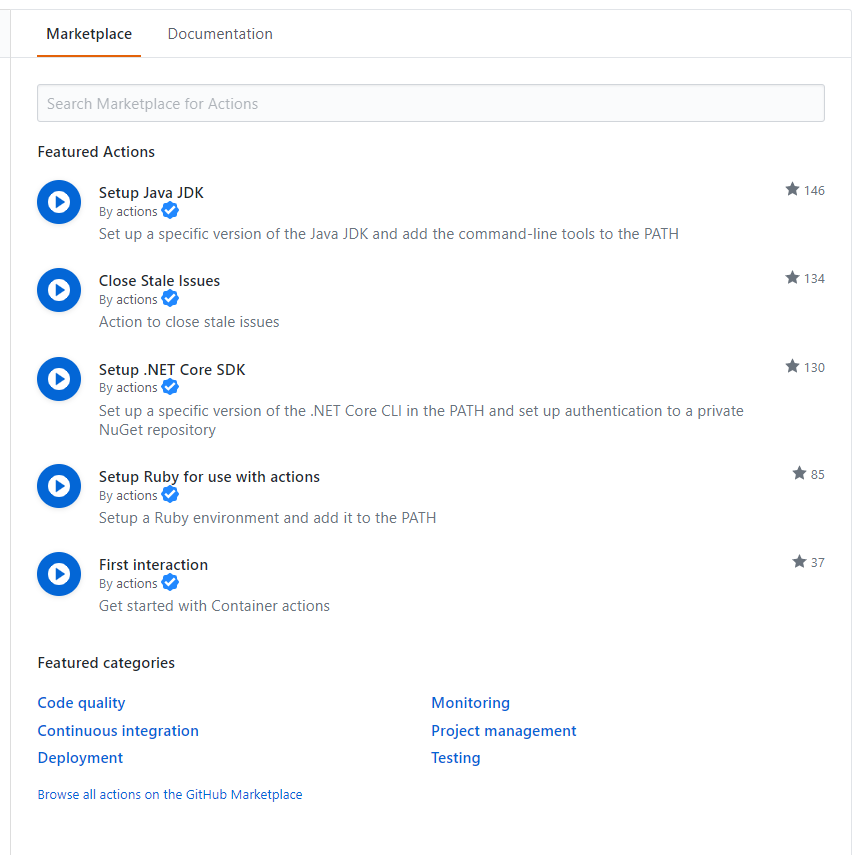Open the Close Stale Issues action title
The width and height of the screenshot is (858, 855).
tap(159, 281)
